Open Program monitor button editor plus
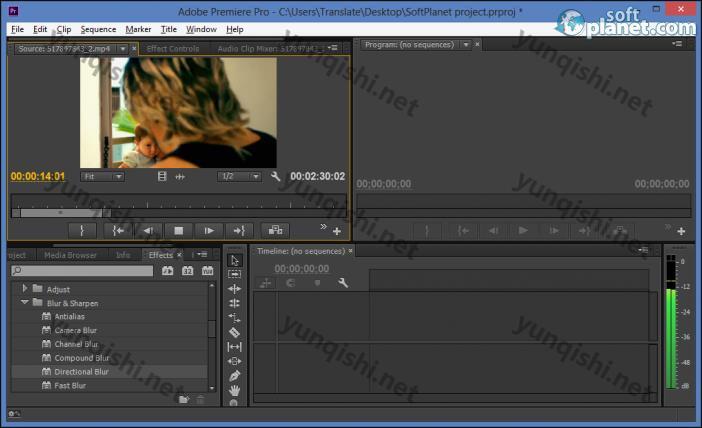This screenshot has width=702, height=428. [x=681, y=231]
